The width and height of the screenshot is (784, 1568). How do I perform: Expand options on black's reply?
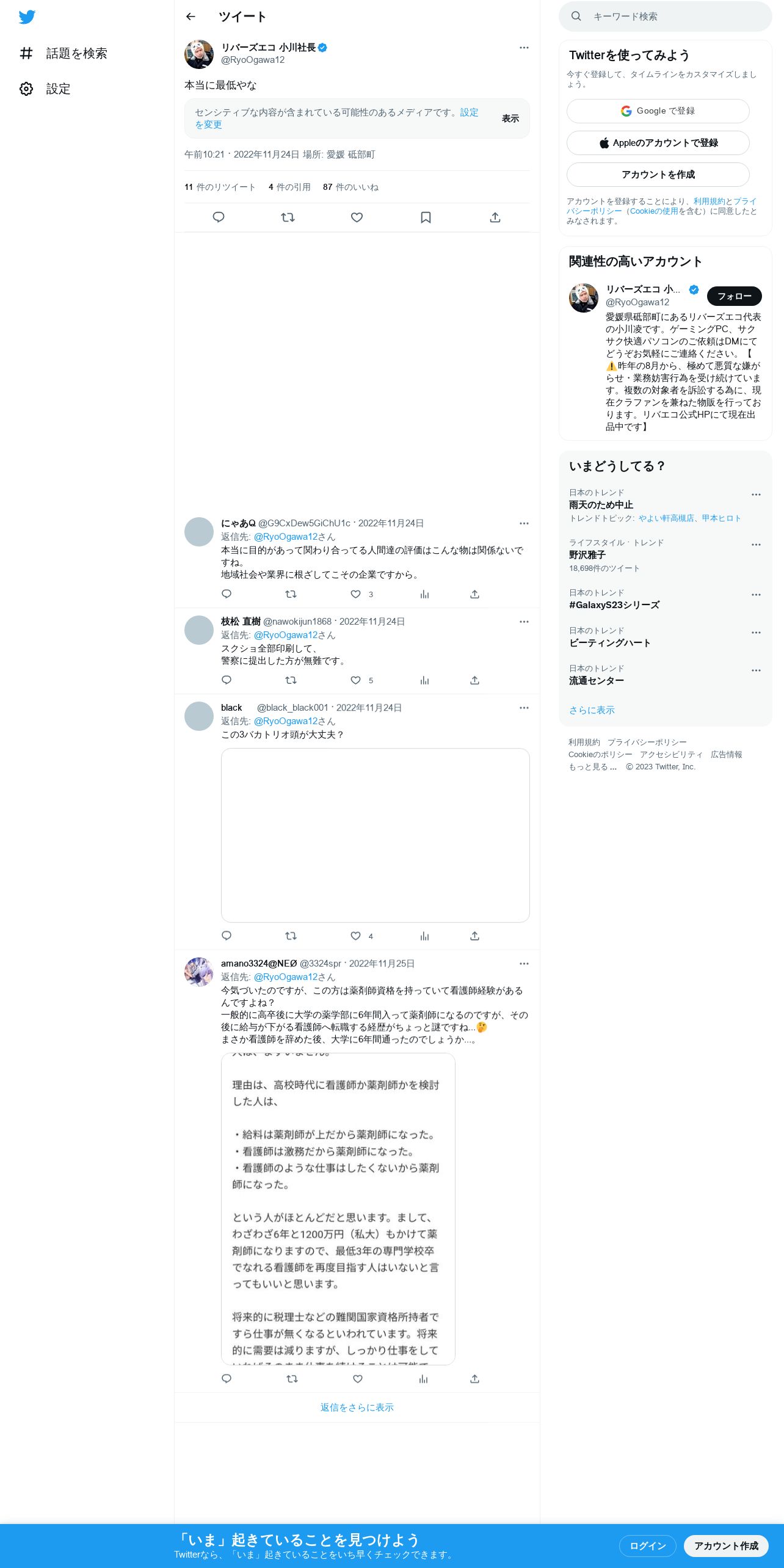[x=524, y=708]
